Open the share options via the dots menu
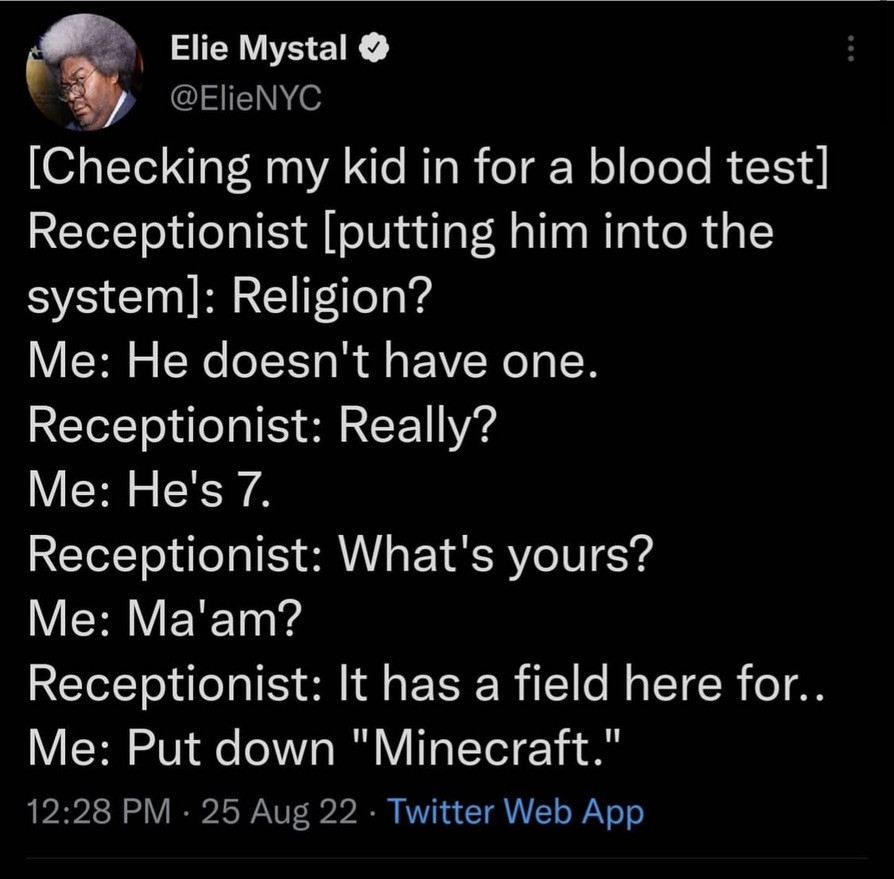 pos(849,48)
